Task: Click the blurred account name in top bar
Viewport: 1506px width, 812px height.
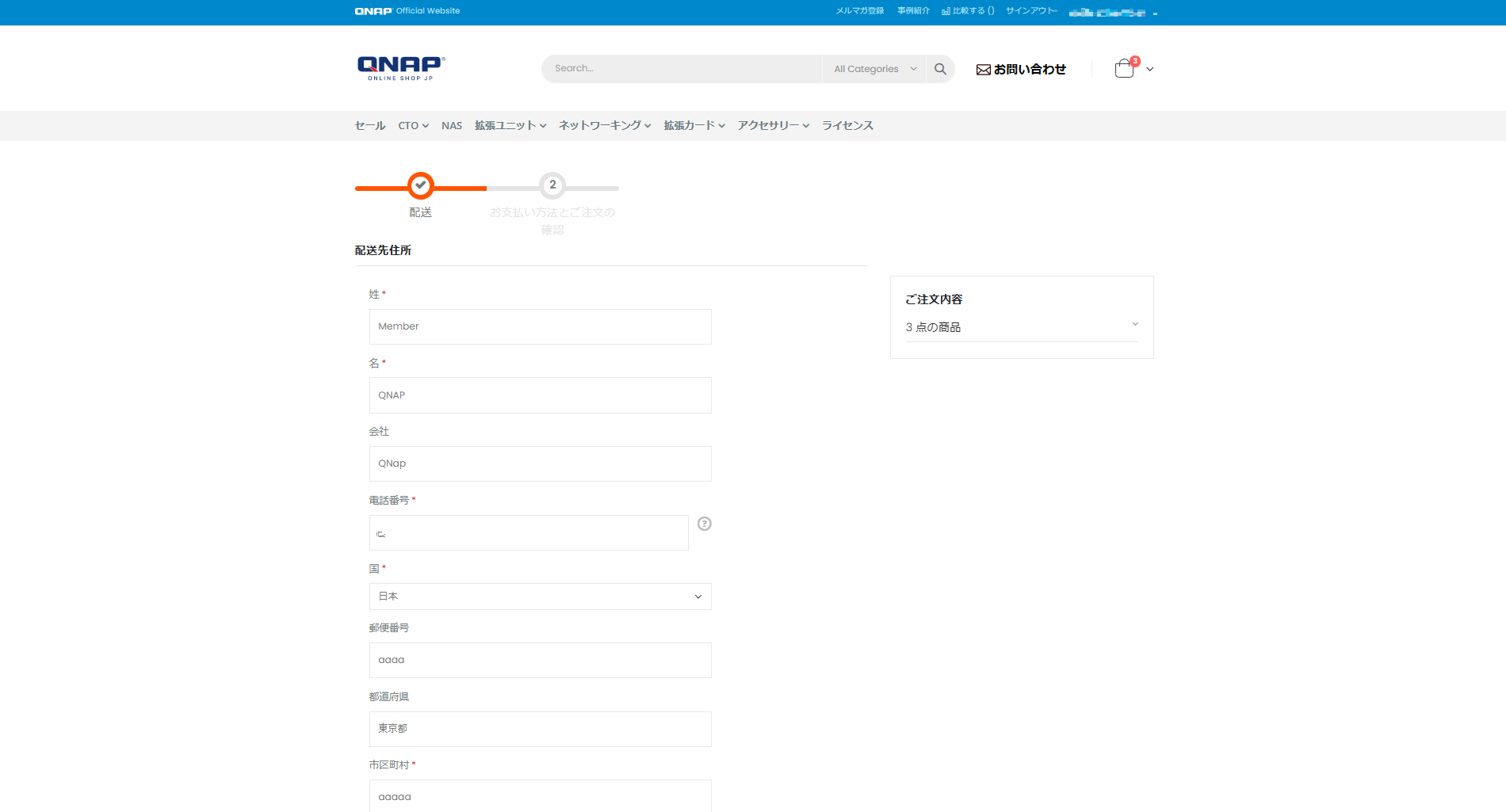Action: [x=1107, y=13]
